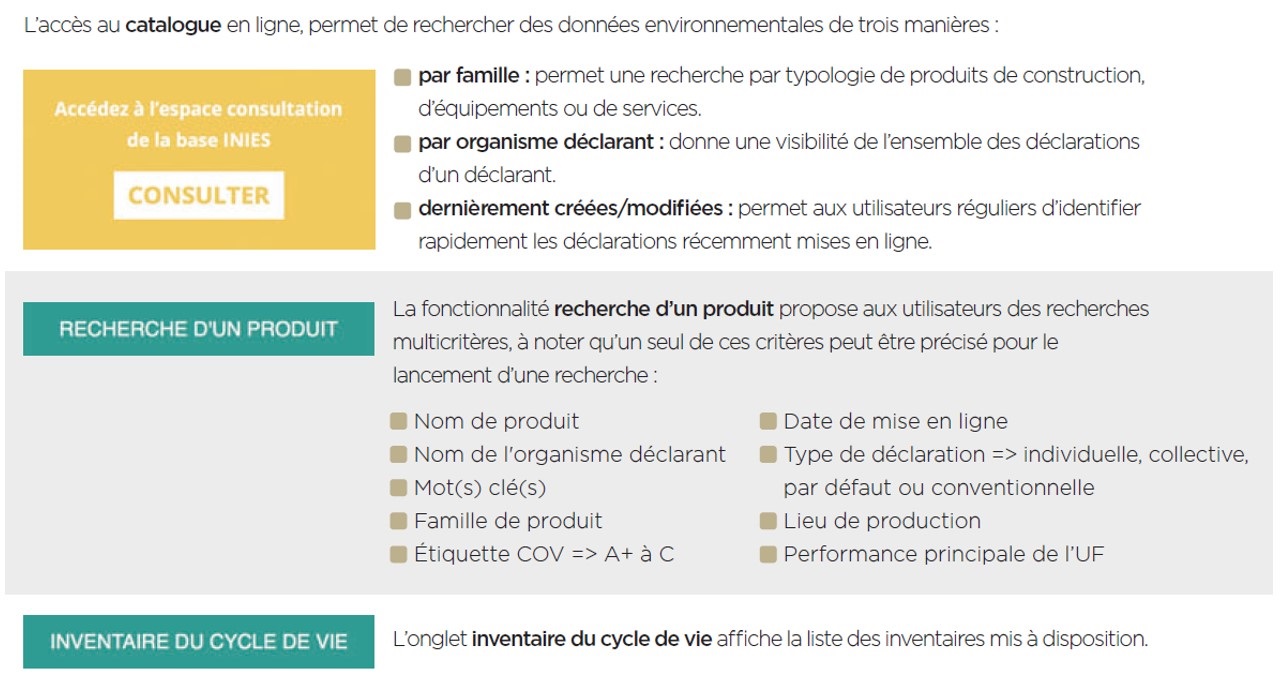Click the bold 'recherche d'un produit' text
The width and height of the screenshot is (1280, 676).
665,308
